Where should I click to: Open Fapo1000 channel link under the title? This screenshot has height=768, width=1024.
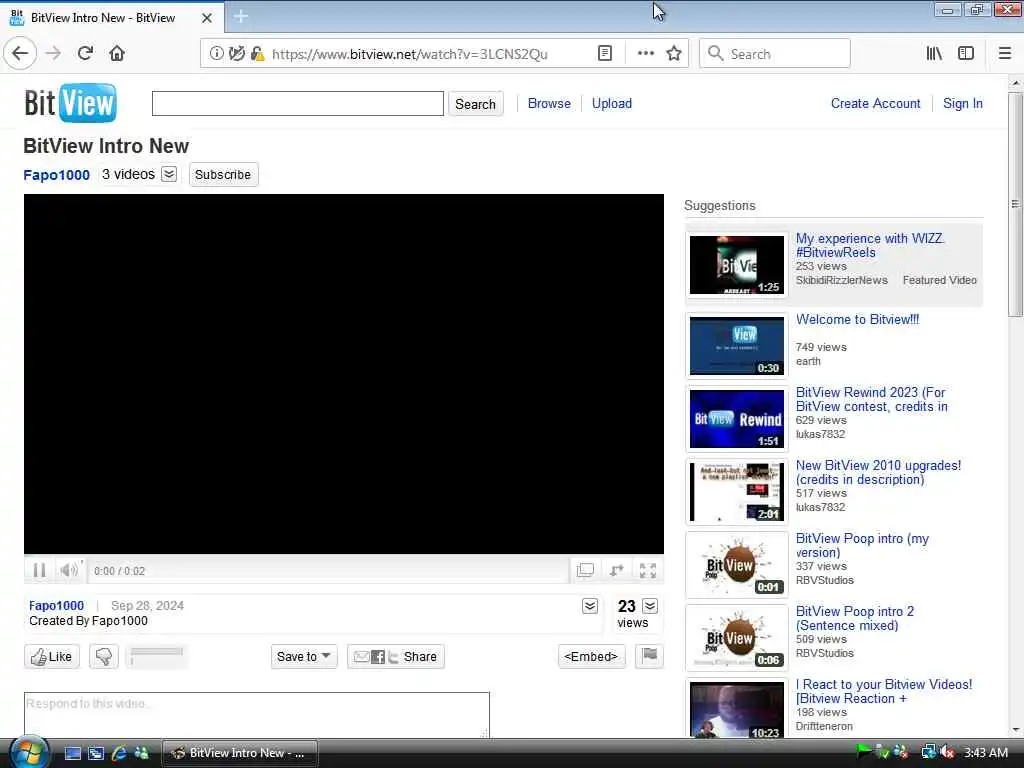(56, 175)
